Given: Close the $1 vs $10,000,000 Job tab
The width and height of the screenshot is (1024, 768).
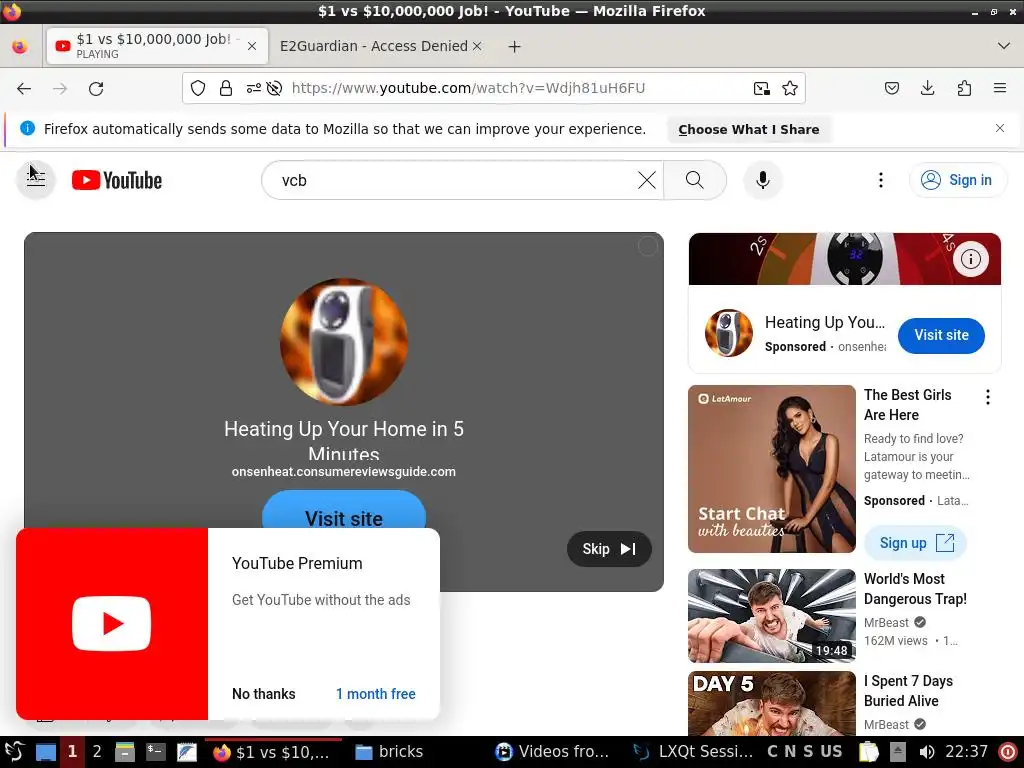Looking at the screenshot, I should tap(252, 46).
